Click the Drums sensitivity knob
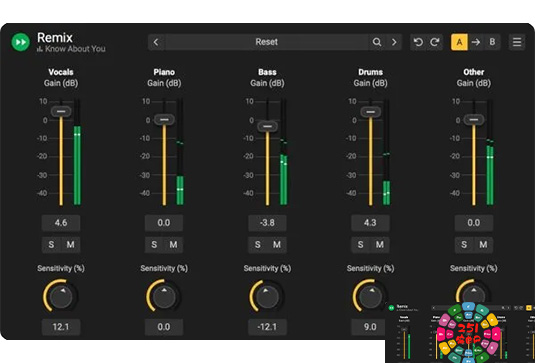The width and height of the screenshot is (535, 363). point(371,296)
